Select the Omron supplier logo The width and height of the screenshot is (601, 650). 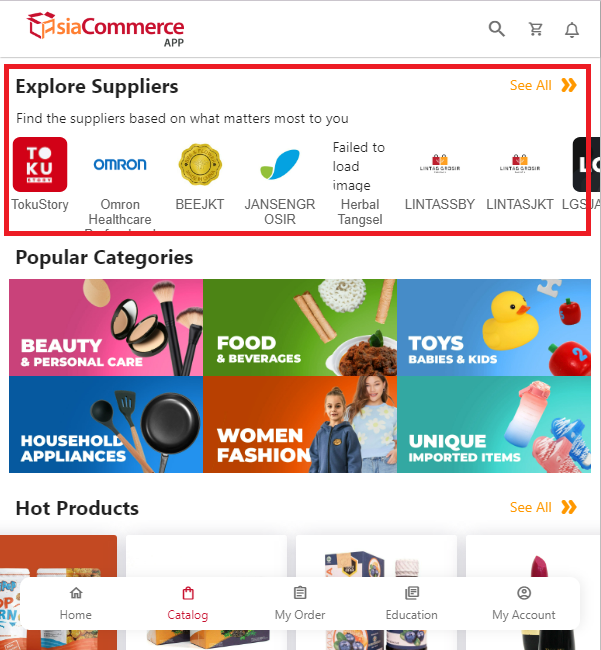[x=120, y=165]
